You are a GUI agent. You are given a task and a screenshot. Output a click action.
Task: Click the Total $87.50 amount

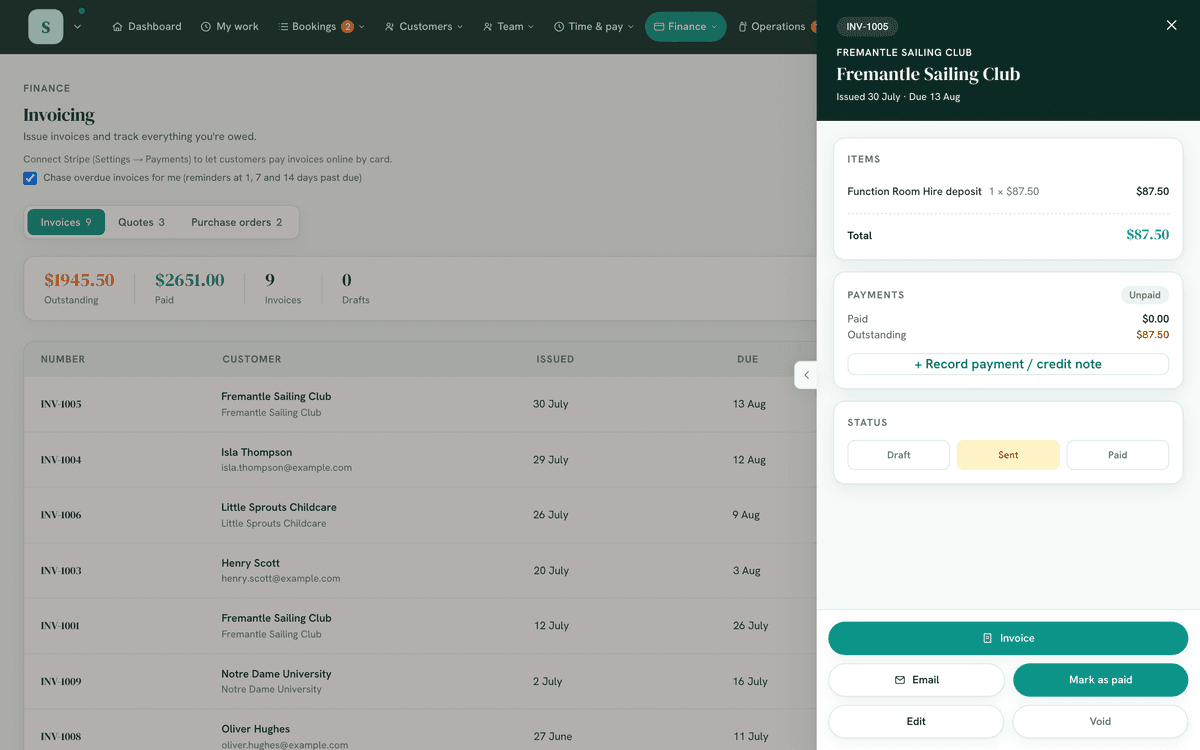tap(1147, 235)
